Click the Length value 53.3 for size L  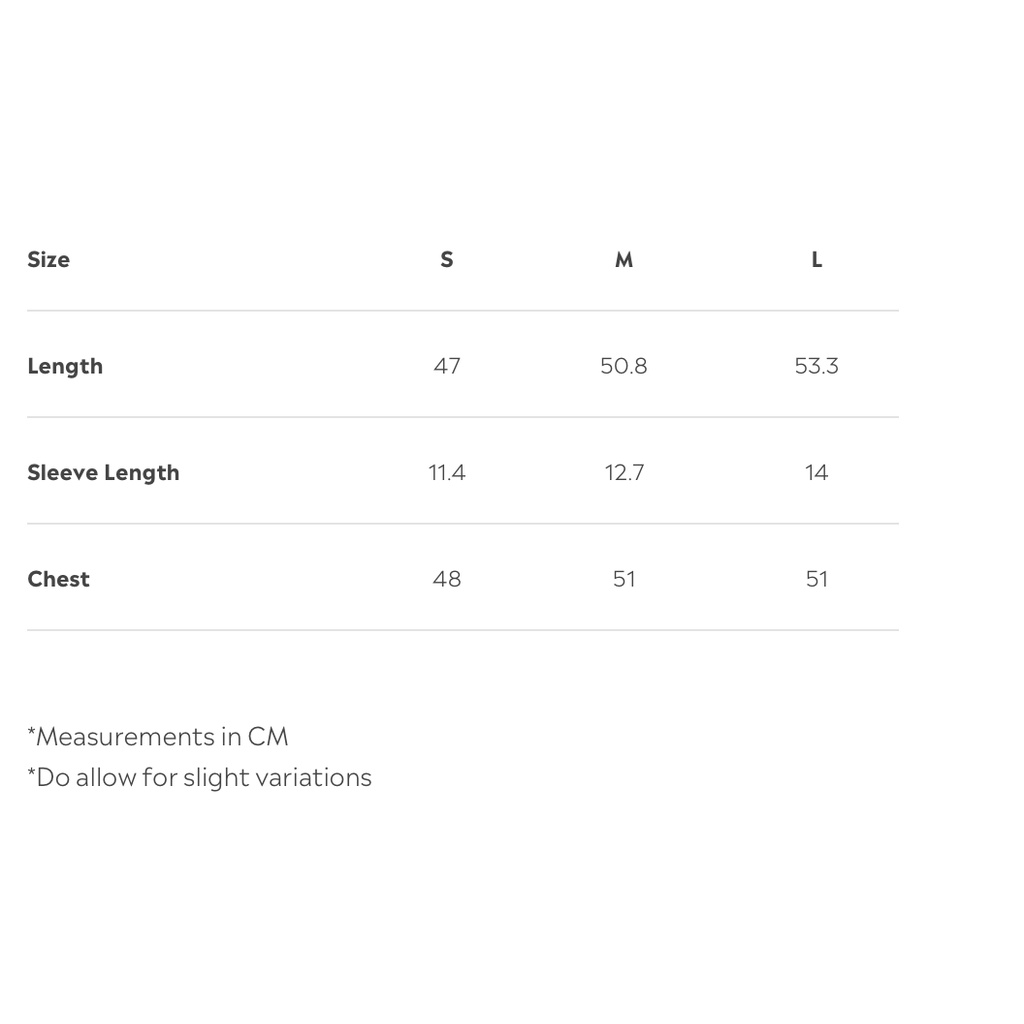817,366
